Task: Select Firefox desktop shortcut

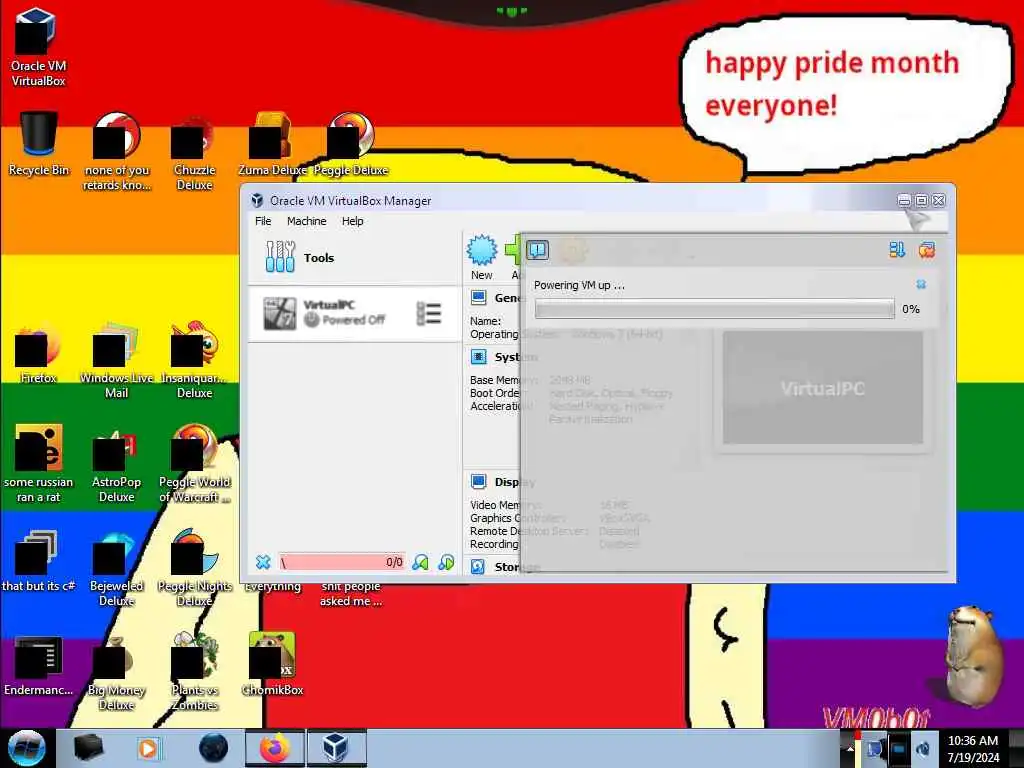Action: tap(38, 354)
